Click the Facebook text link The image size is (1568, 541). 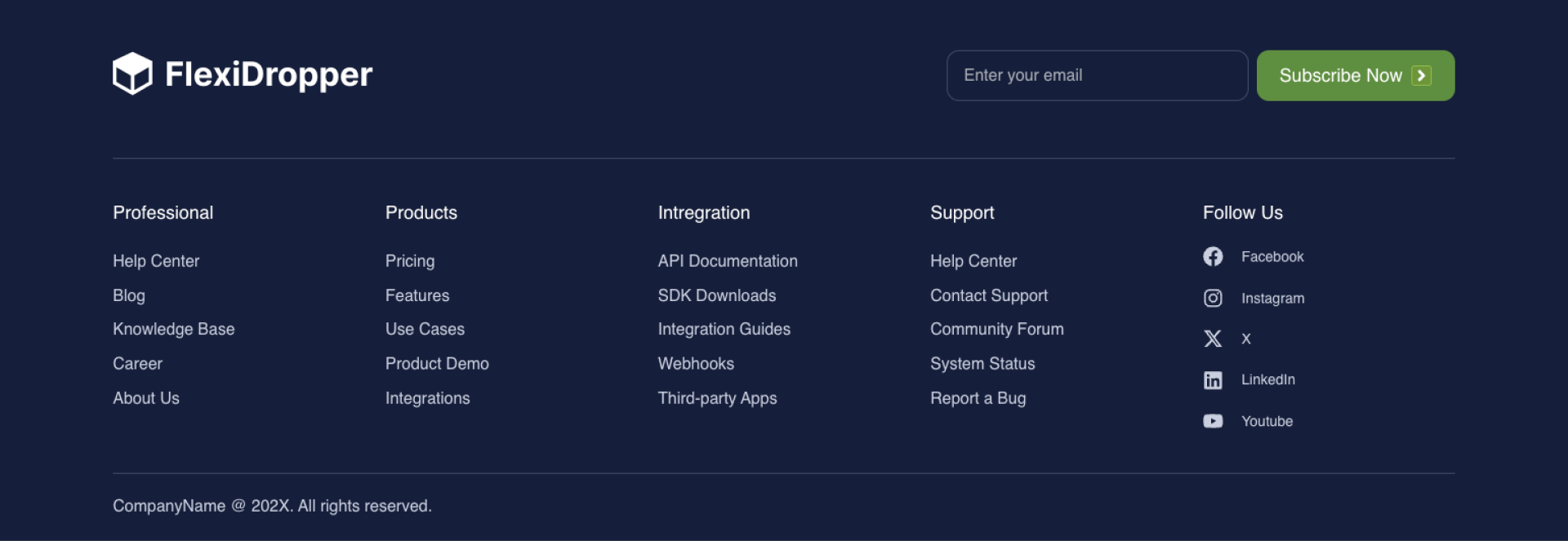1272,256
